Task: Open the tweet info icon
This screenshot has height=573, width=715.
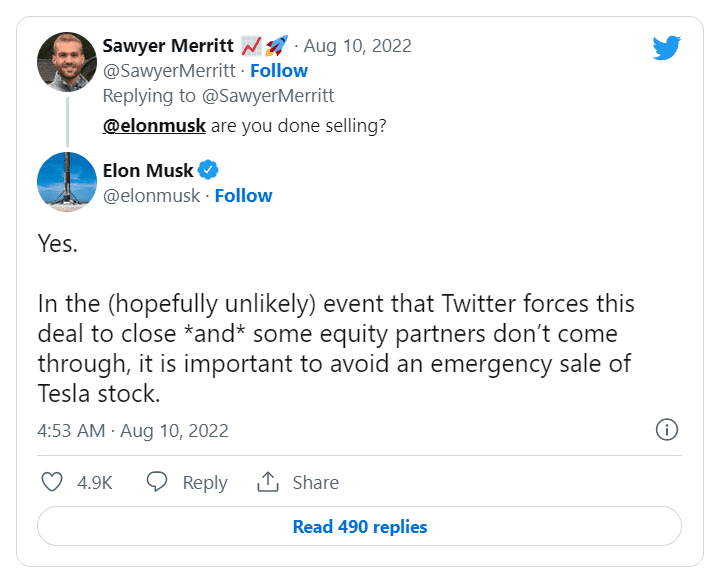Action: tap(667, 431)
